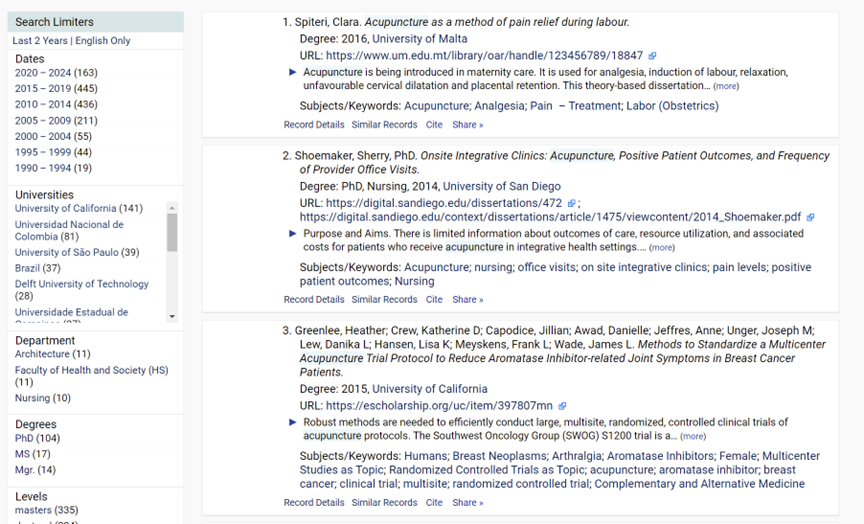This screenshot has height=524, width=864.
Task: Open digital.sandiego.edu dissertations/472 URL
Action: 444,203
